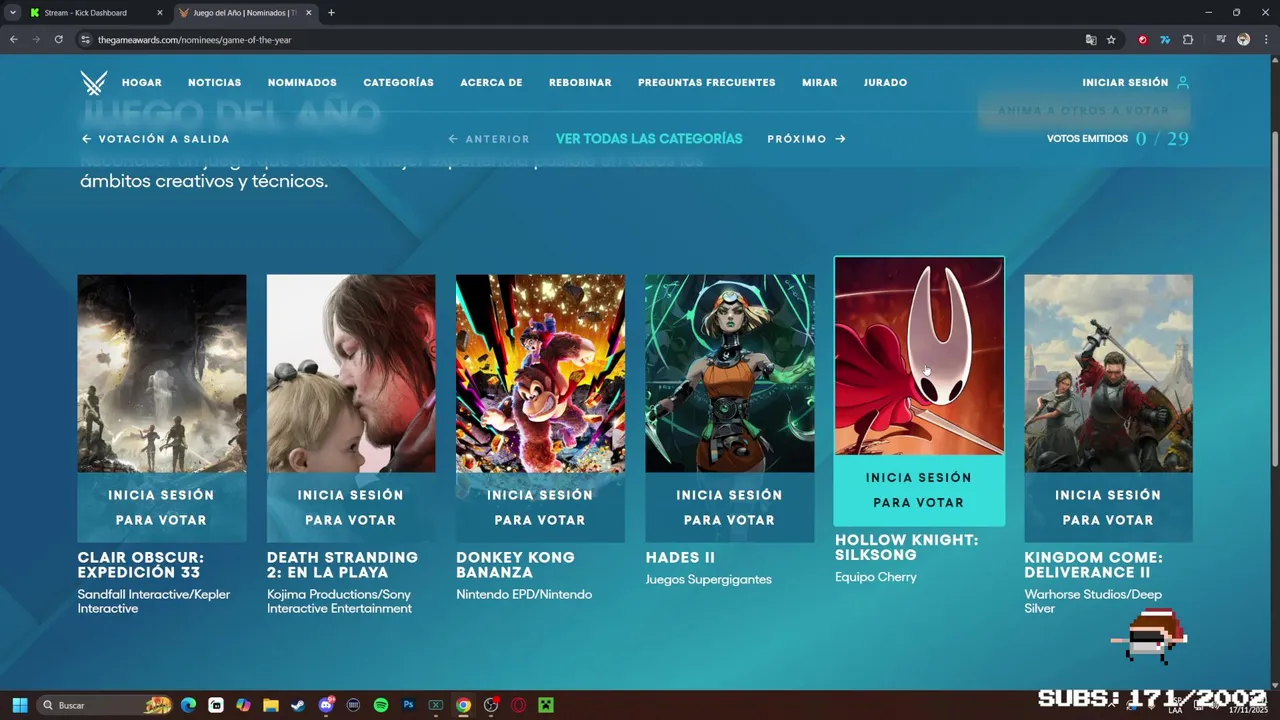Screen dimensions: 1280x720
Task: Click Inicia Sesión Para Votar under Death Stranding 2
Action: click(351, 507)
